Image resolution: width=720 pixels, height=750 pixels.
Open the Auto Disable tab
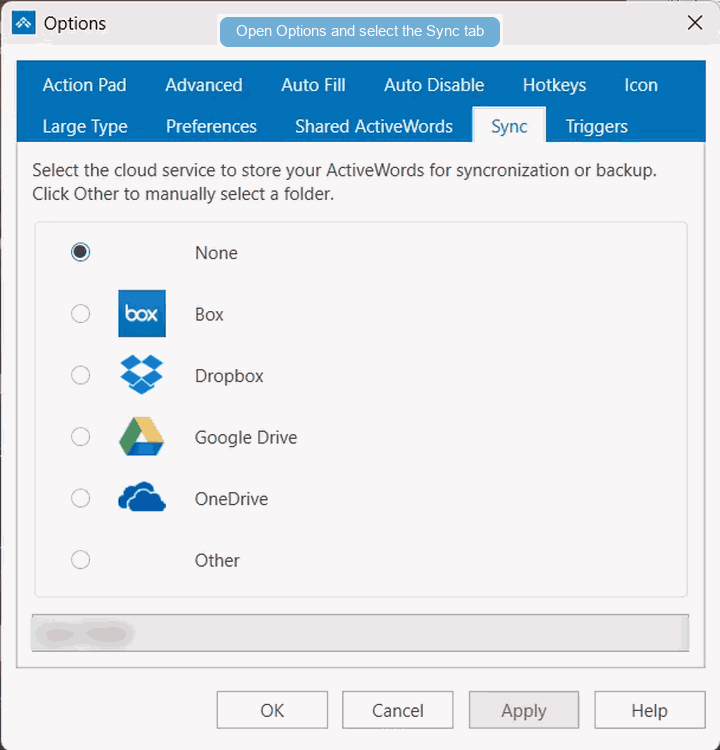(434, 85)
